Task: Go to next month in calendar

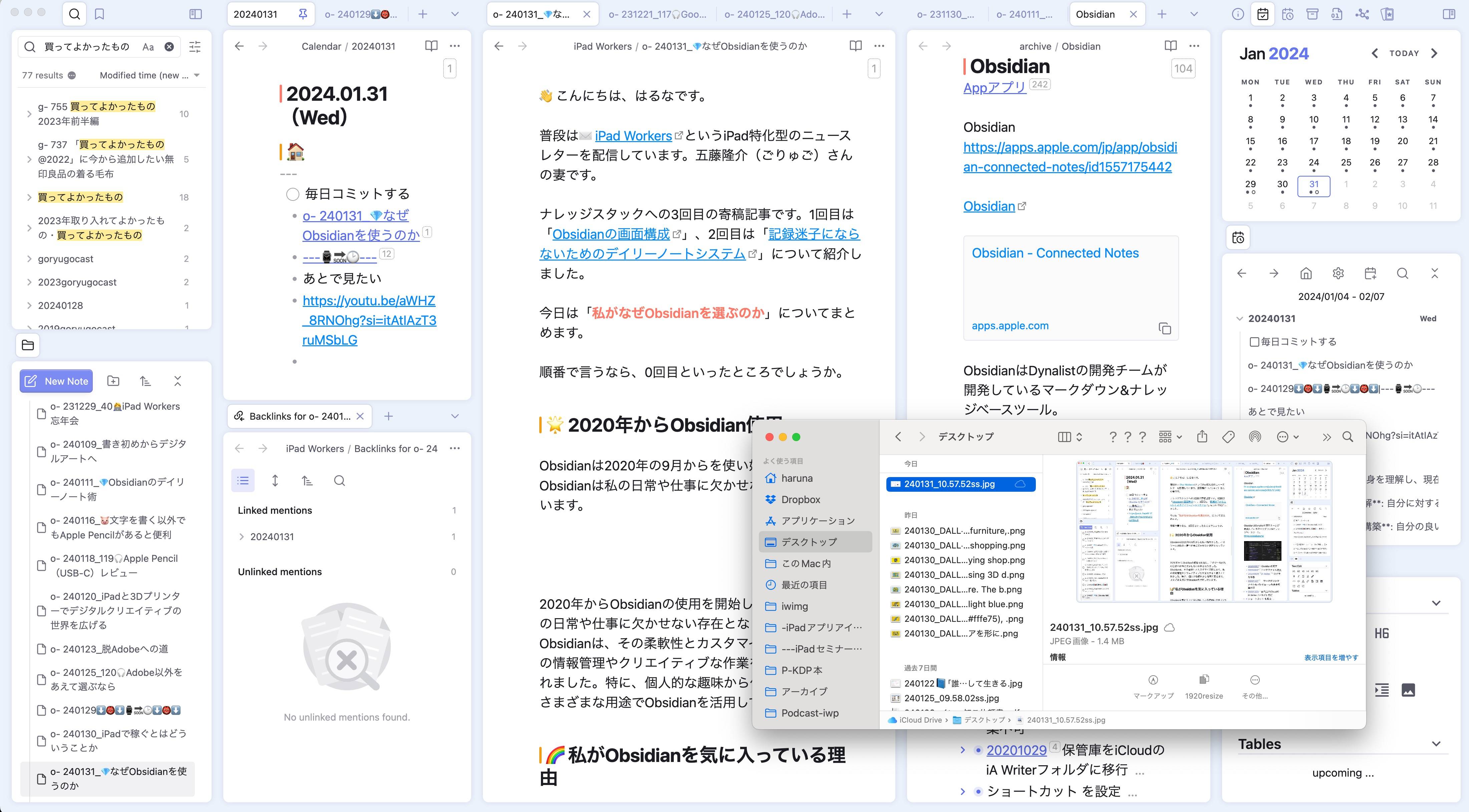Action: pyautogui.click(x=1434, y=54)
